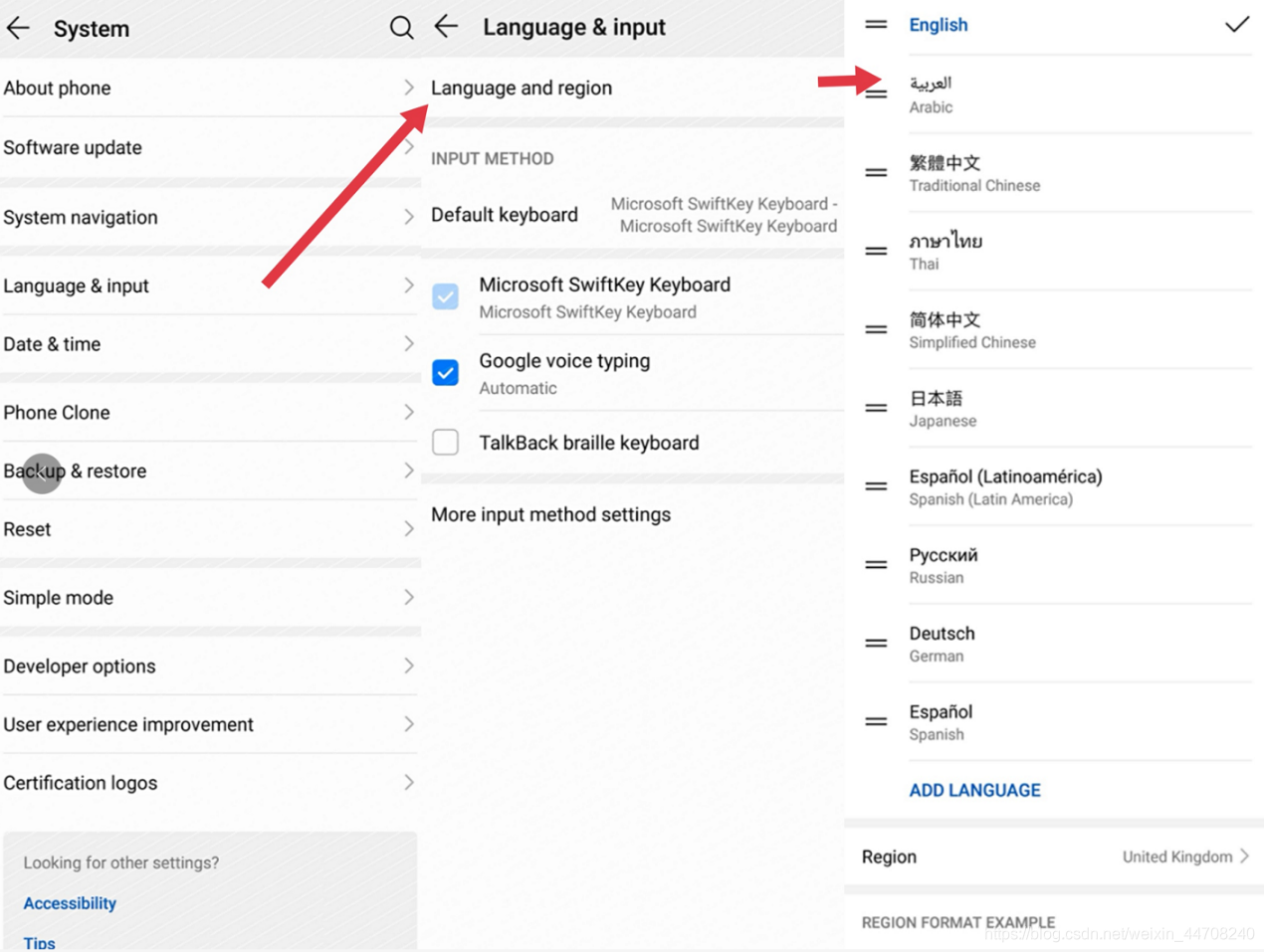Open the Language & input menu item
Viewport: 1264px width, 952px height.
77,286
